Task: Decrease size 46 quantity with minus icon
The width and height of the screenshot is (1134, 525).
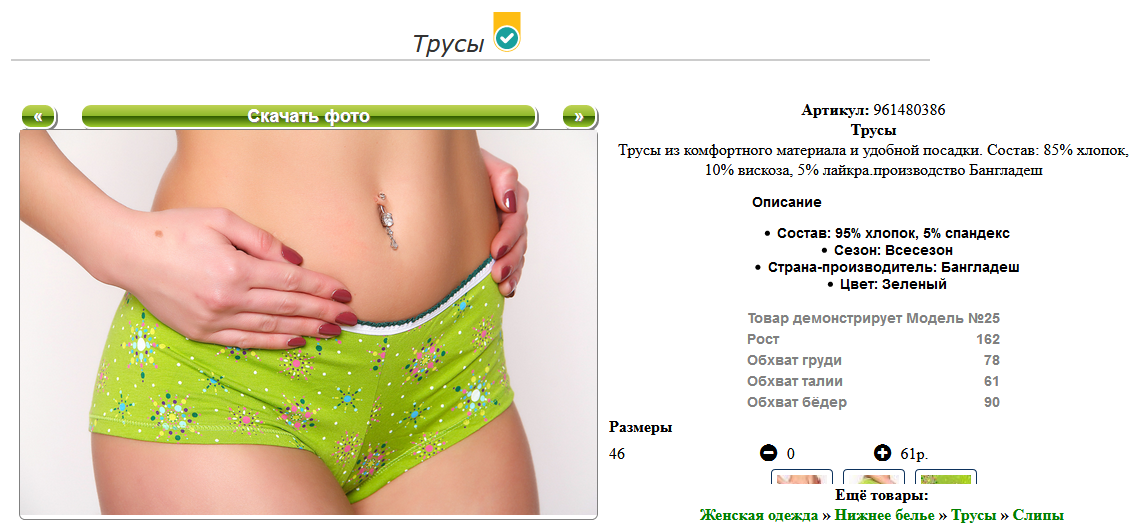Action: (x=768, y=453)
